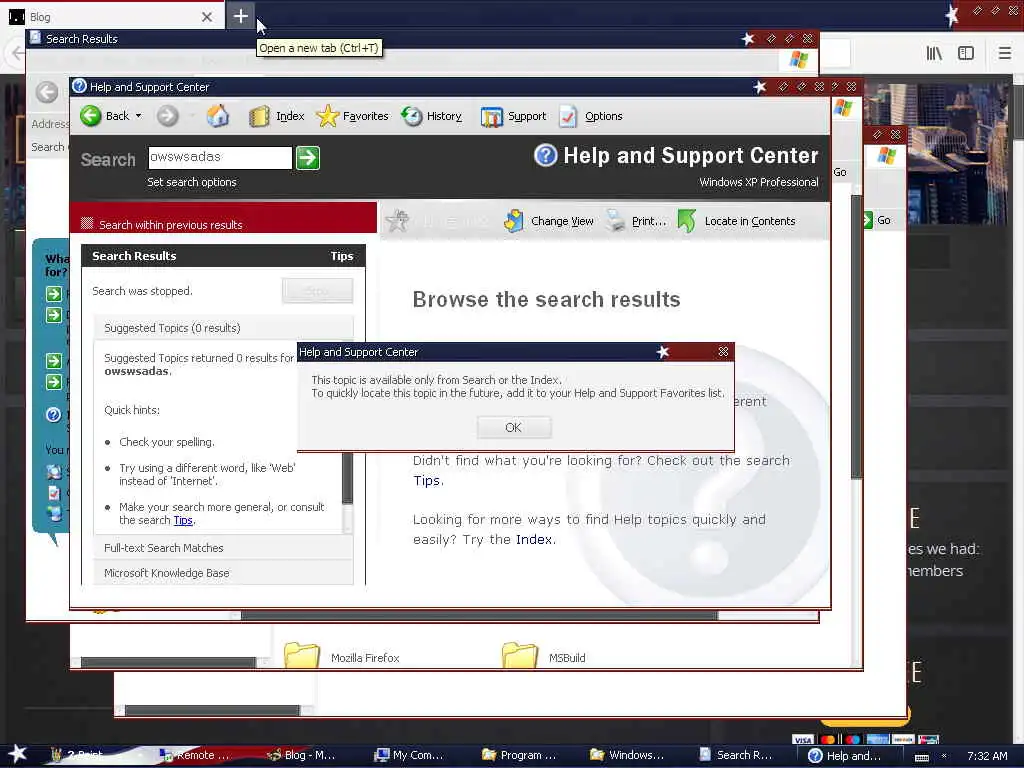Open Tips link in Quick hints
Image resolution: width=1024 pixels, height=768 pixels.
[183, 520]
